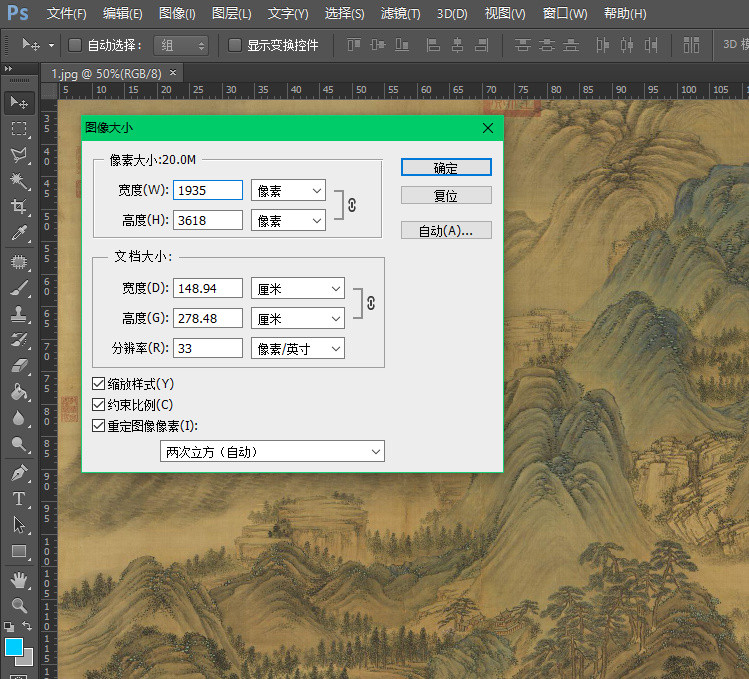Click the 自动(A)... button
Image resolution: width=749 pixels, height=679 pixels.
click(446, 230)
